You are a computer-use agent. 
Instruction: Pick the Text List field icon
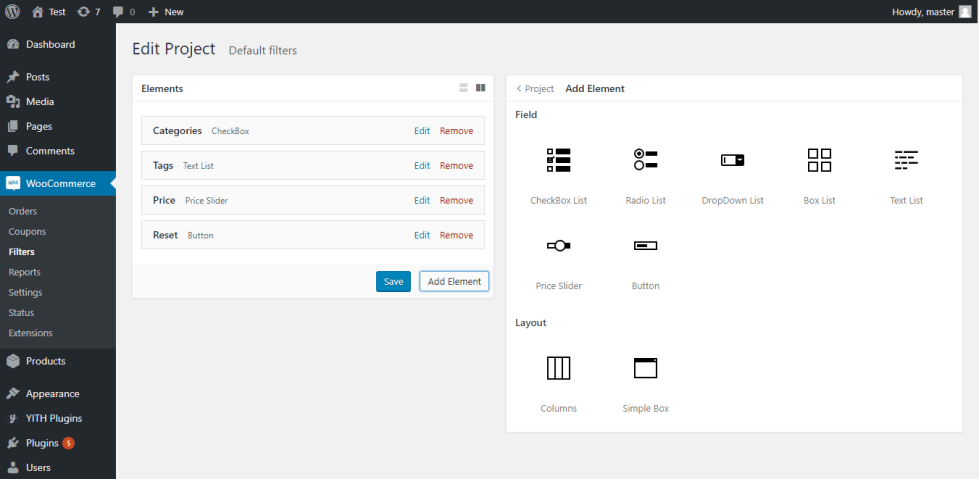pos(906,160)
